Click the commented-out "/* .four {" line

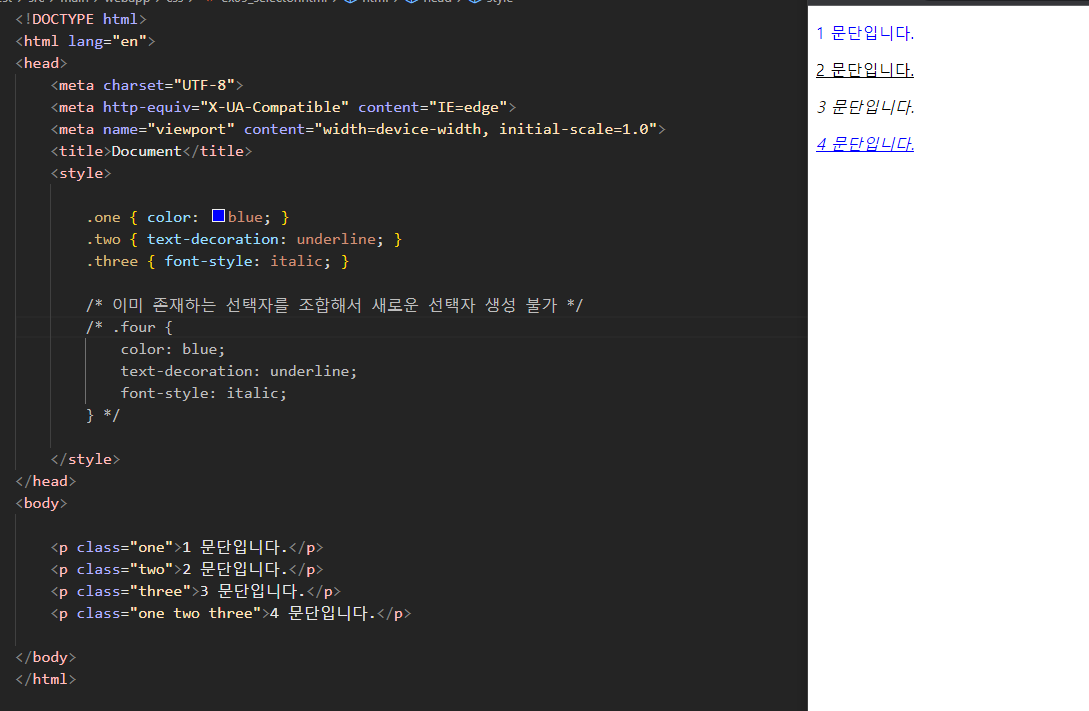129,327
